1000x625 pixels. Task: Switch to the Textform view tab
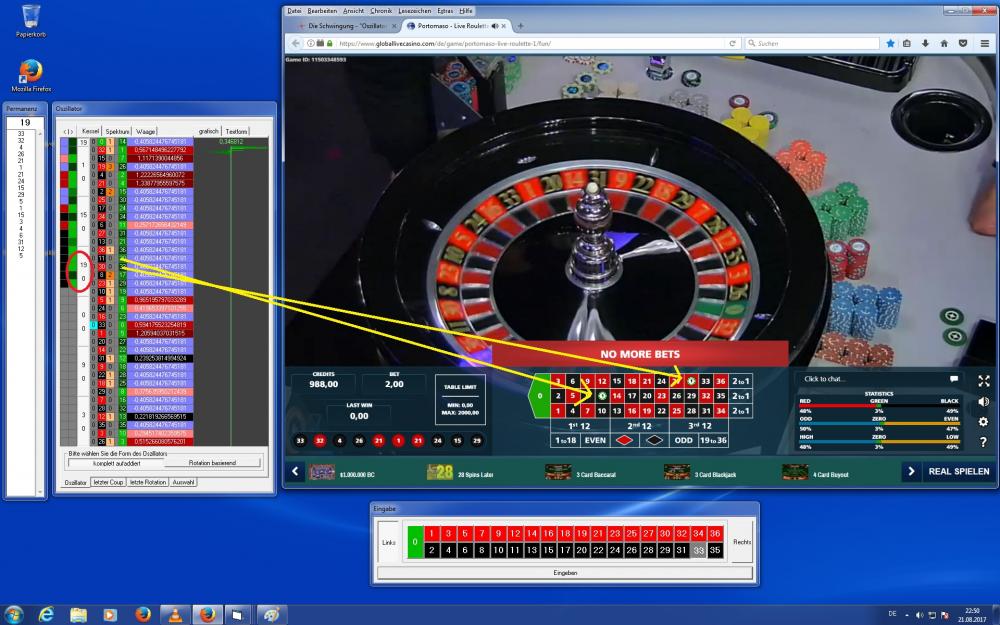(236, 131)
